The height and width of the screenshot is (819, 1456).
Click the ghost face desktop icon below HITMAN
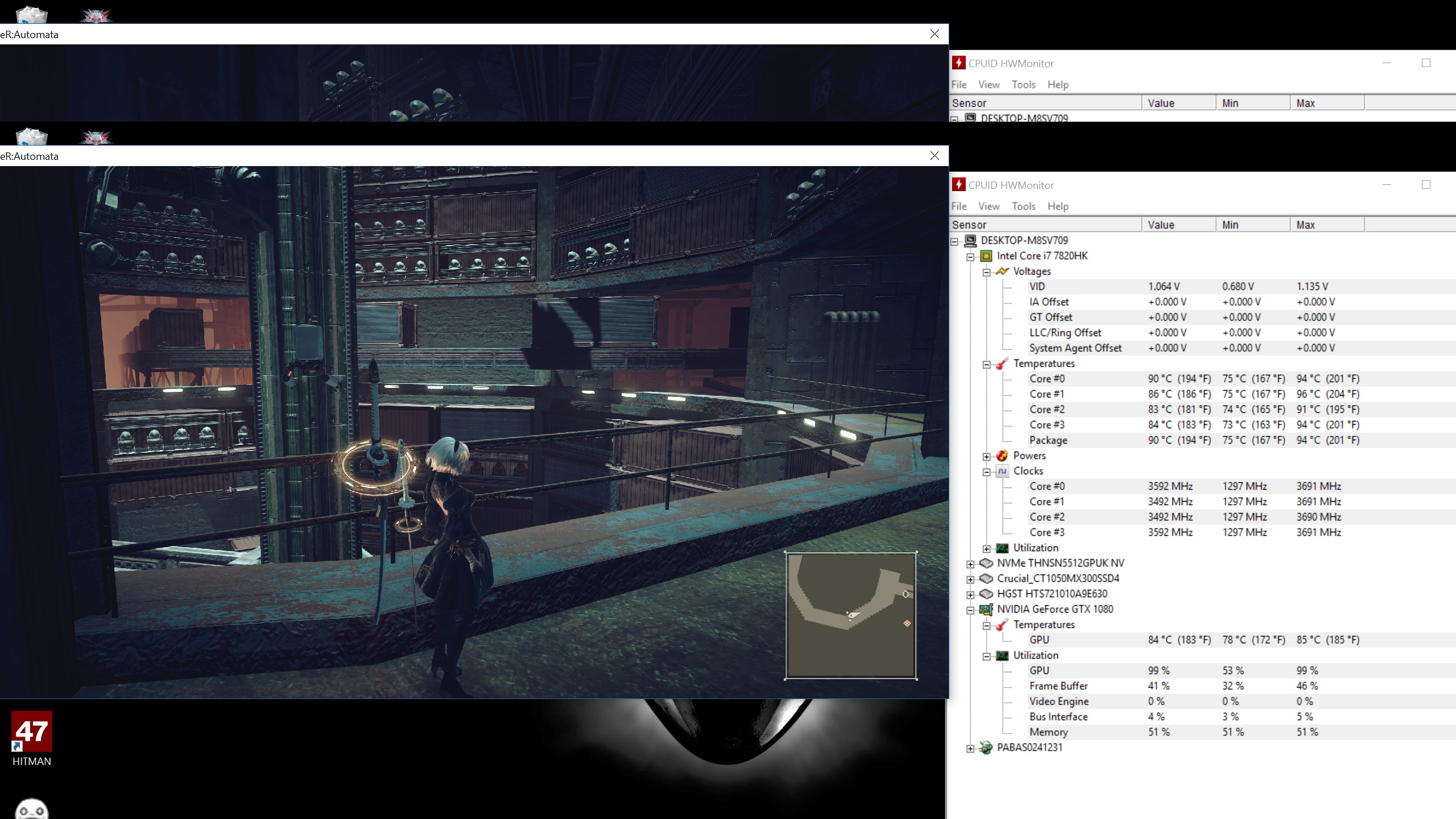click(x=32, y=809)
